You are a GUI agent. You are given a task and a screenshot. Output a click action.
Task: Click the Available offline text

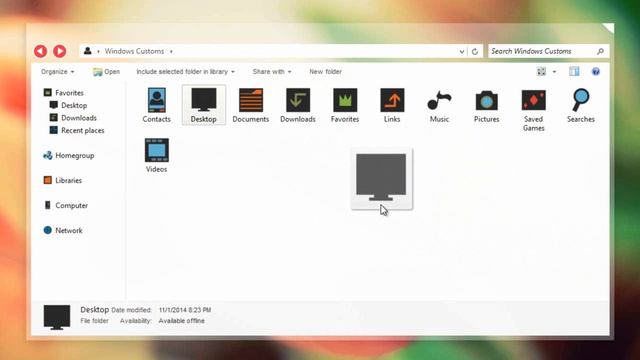(181, 321)
